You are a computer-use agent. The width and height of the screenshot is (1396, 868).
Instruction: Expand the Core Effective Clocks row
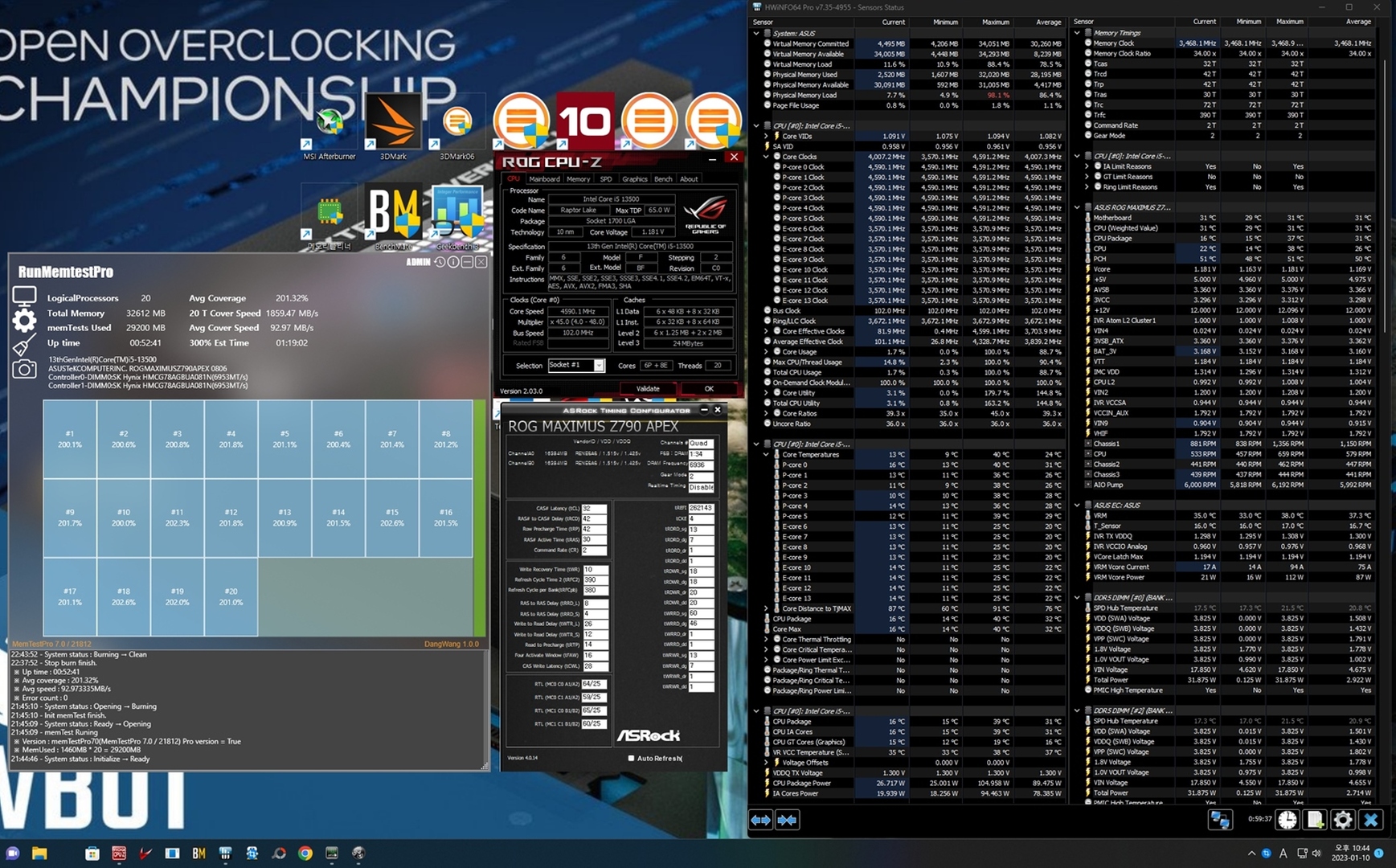click(766, 331)
